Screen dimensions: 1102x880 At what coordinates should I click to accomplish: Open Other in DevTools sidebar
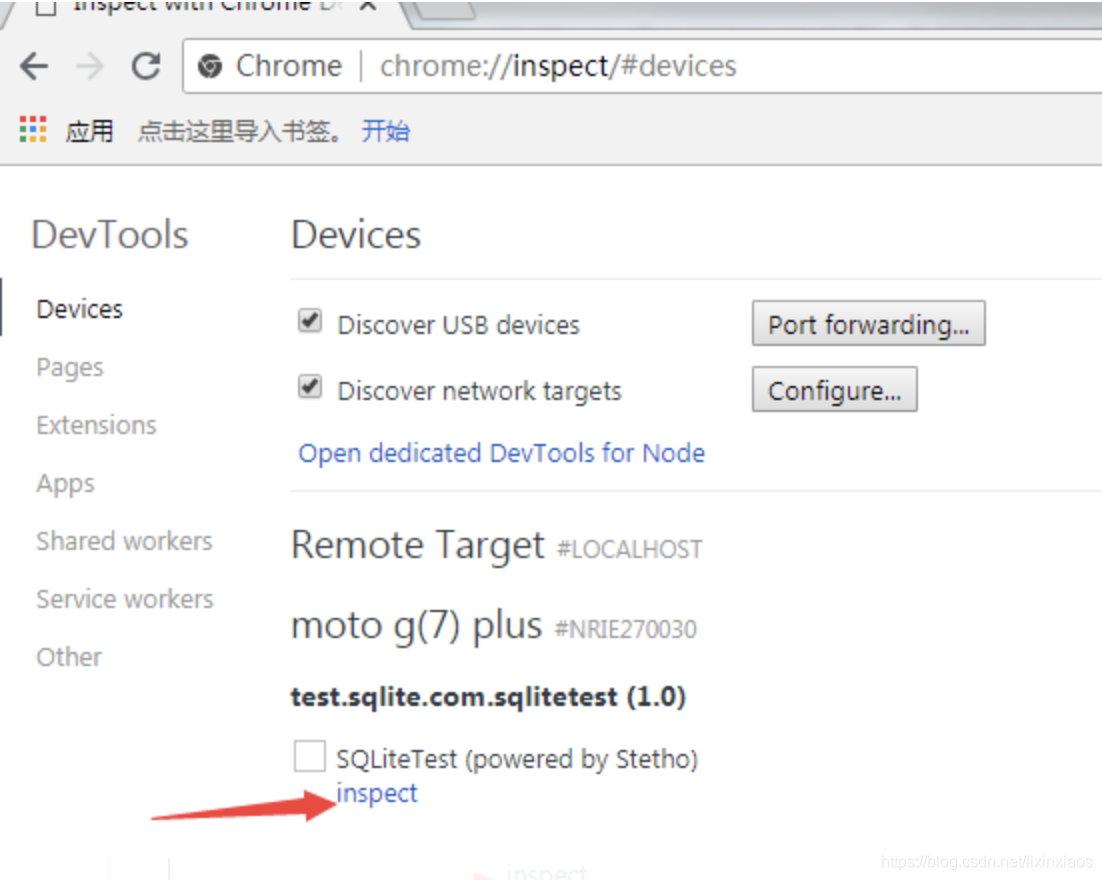click(x=69, y=657)
